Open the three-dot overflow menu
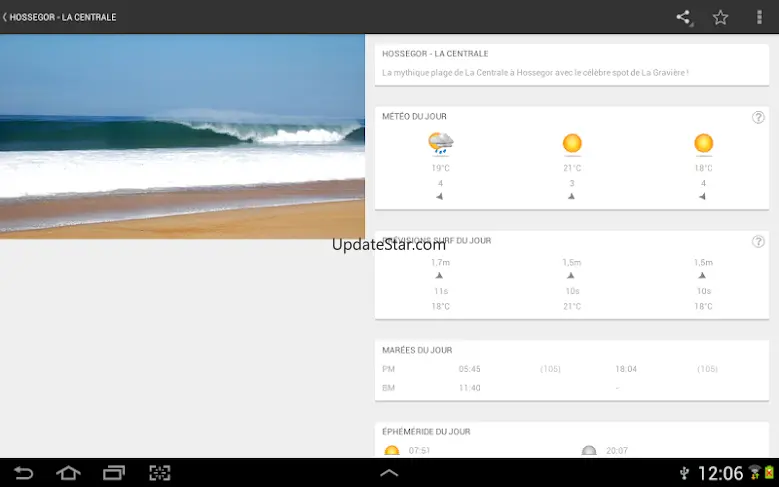Screen dimensions: 779x487 pos(759,17)
